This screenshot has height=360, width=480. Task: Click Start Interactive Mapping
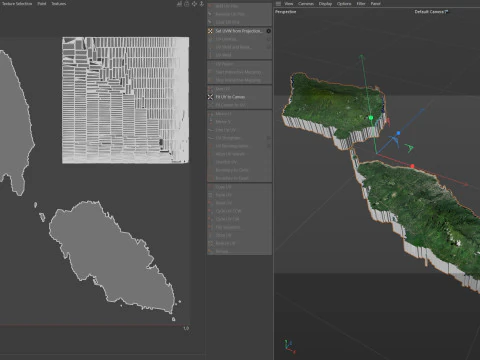(239, 72)
